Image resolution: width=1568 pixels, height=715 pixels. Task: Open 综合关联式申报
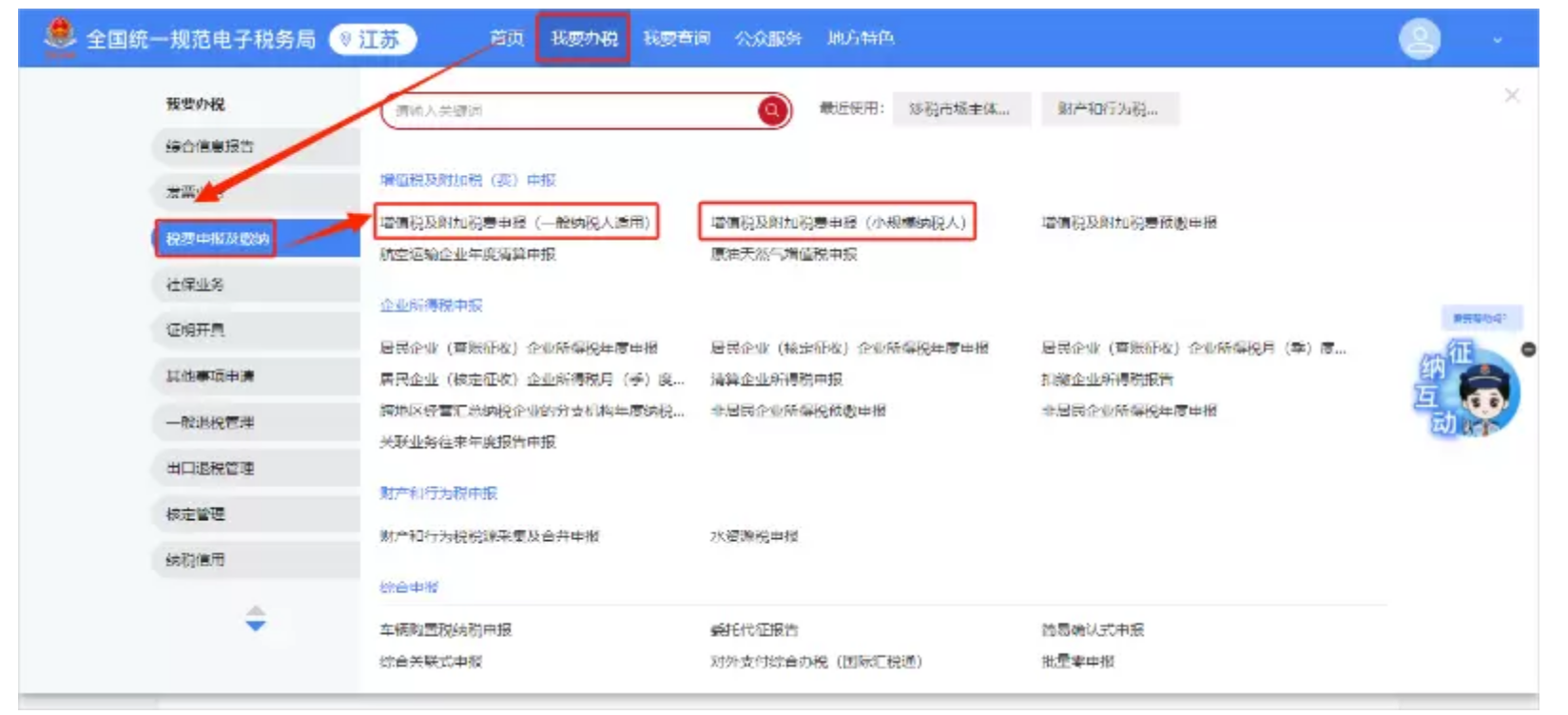click(431, 661)
